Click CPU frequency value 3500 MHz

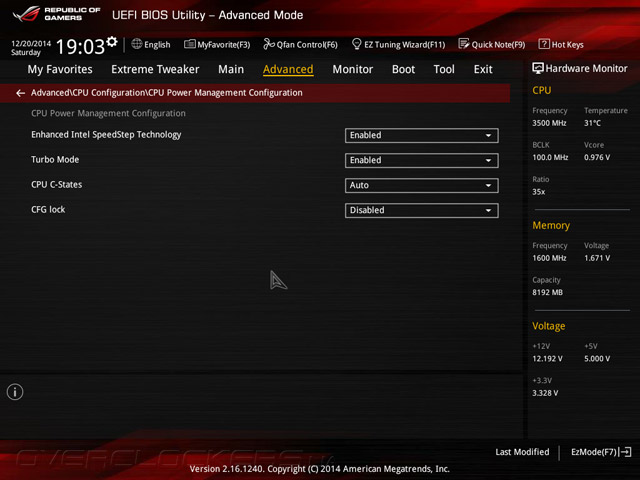pos(549,123)
